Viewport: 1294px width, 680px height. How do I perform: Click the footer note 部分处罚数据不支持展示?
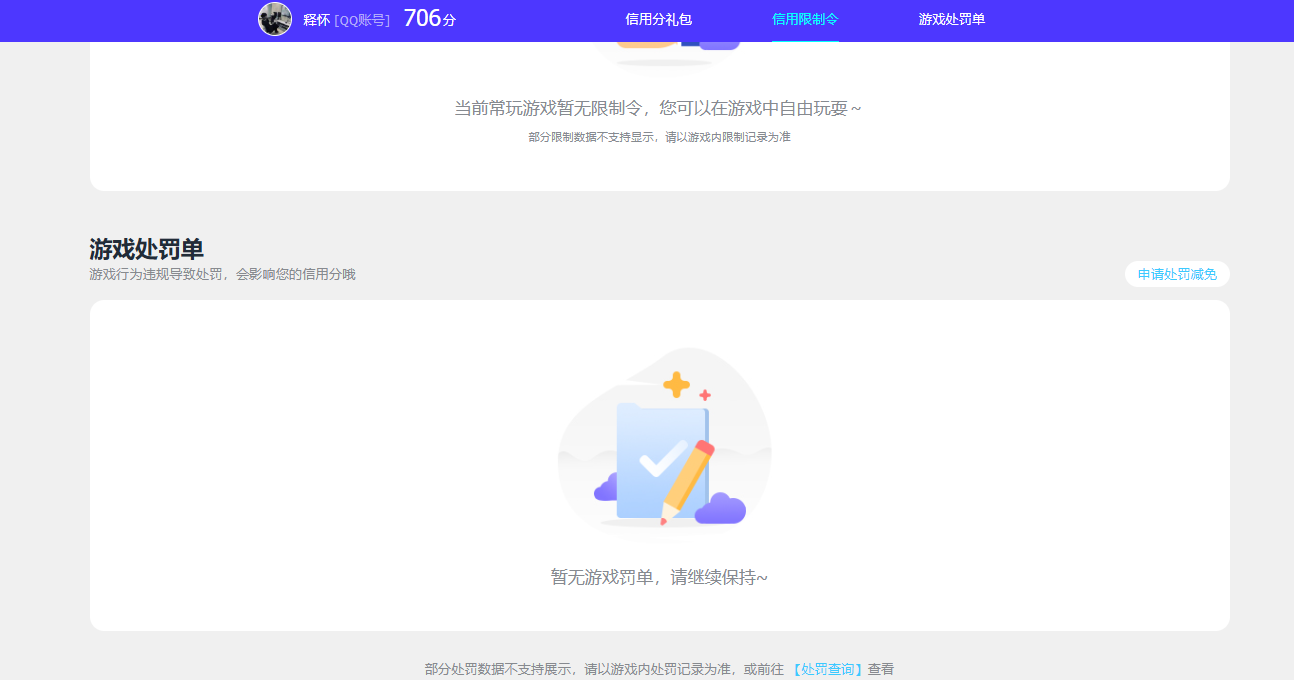(499, 669)
